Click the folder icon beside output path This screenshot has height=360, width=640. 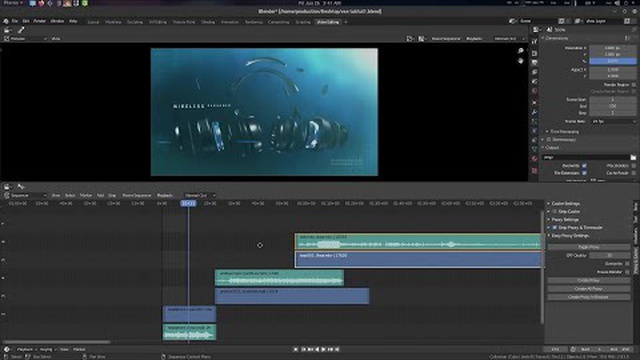coord(633,157)
